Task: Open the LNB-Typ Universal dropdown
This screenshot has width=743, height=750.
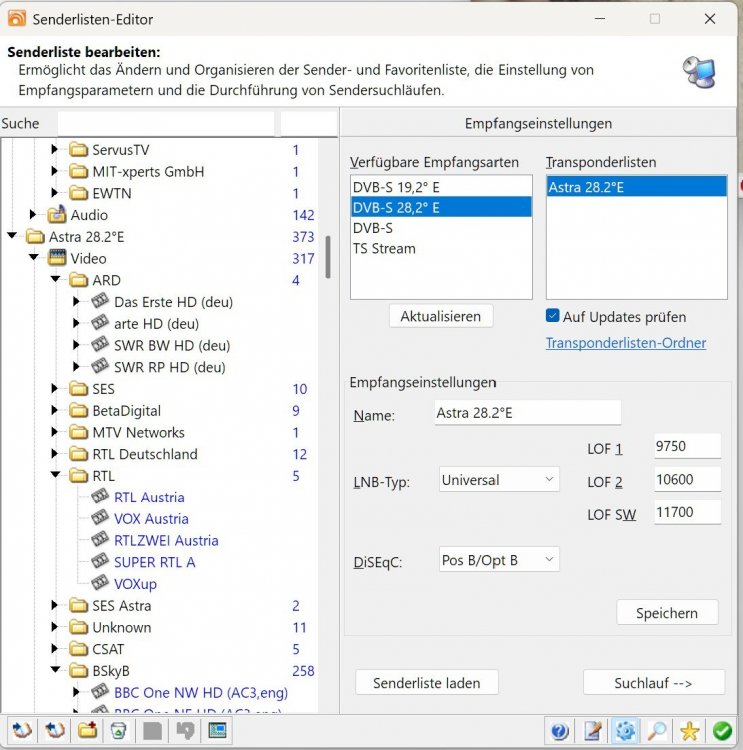Action: (x=499, y=479)
